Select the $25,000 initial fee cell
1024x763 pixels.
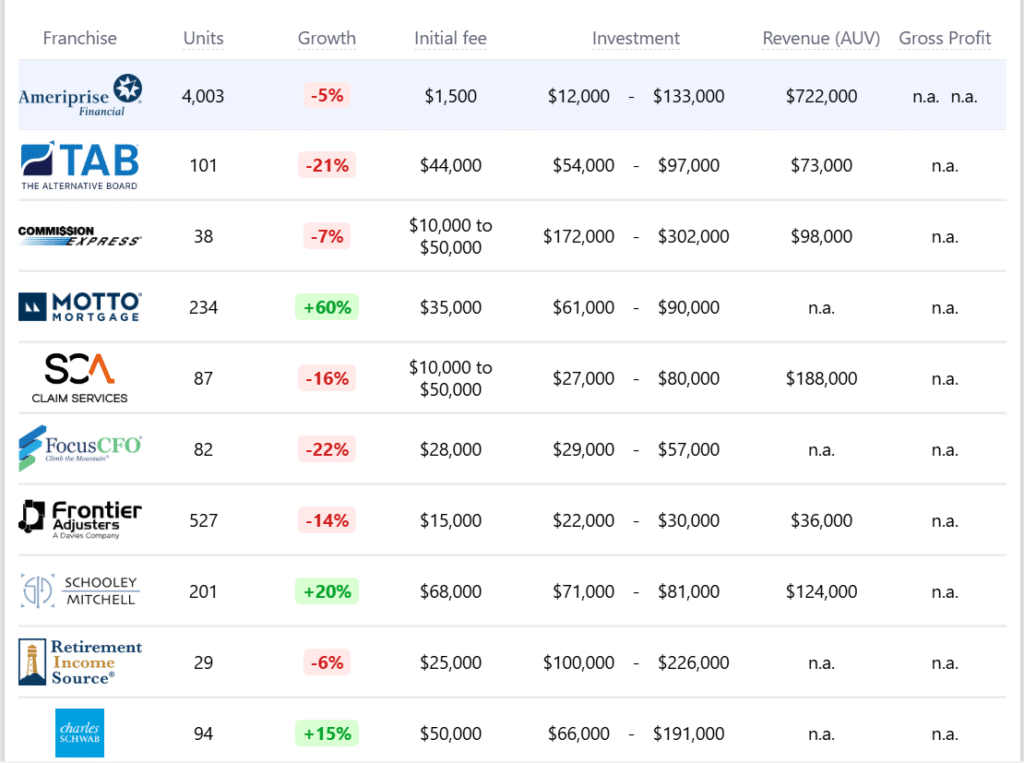click(x=451, y=662)
